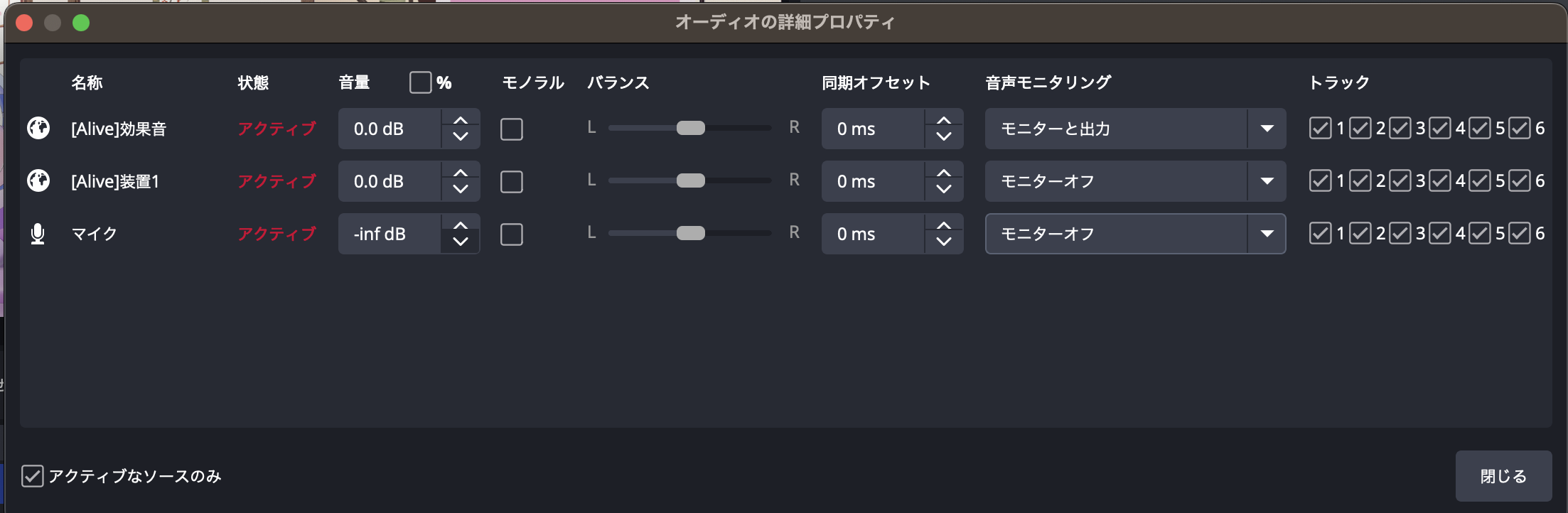Increase volume of [Alive]効果音 with up arrow

(461, 120)
